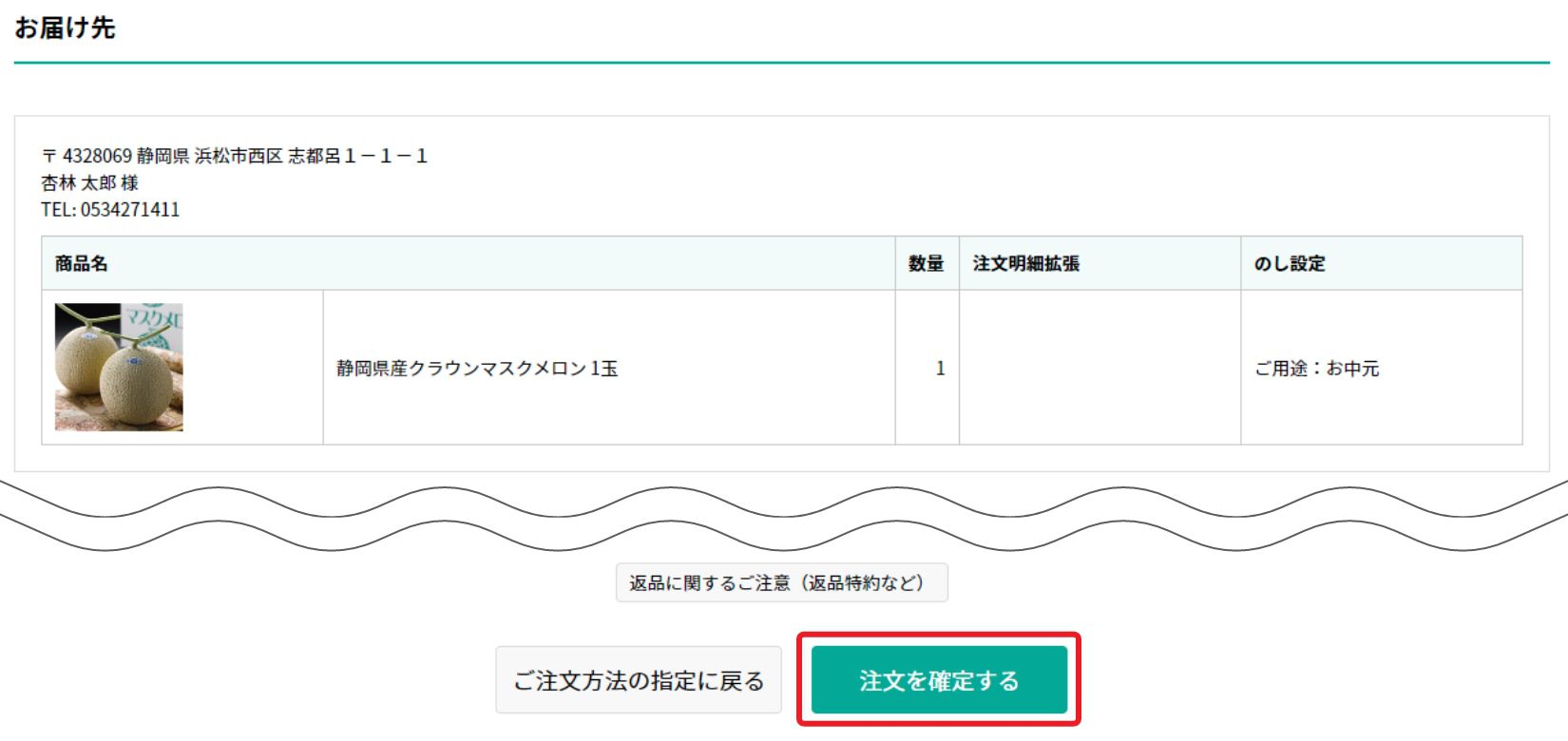Click the のし設定 column header
The image size is (1568, 741).
click(1382, 263)
